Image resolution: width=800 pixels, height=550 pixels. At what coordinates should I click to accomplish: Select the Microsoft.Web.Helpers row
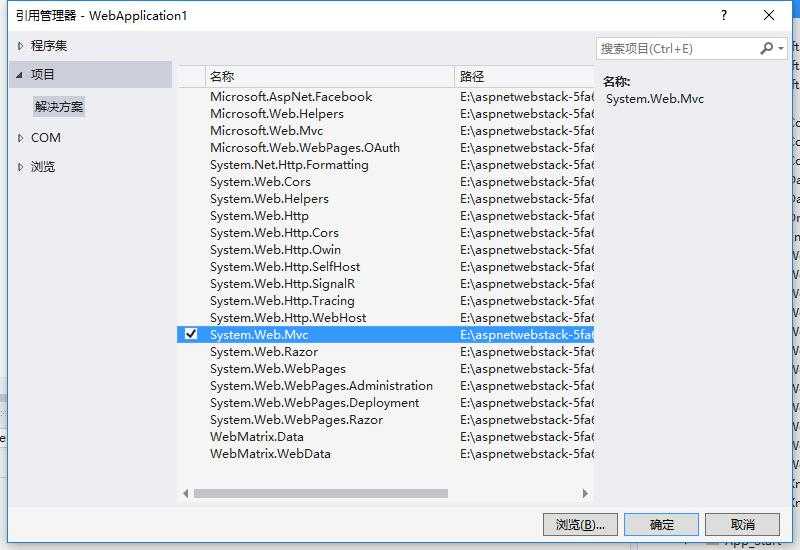[x=385, y=114]
